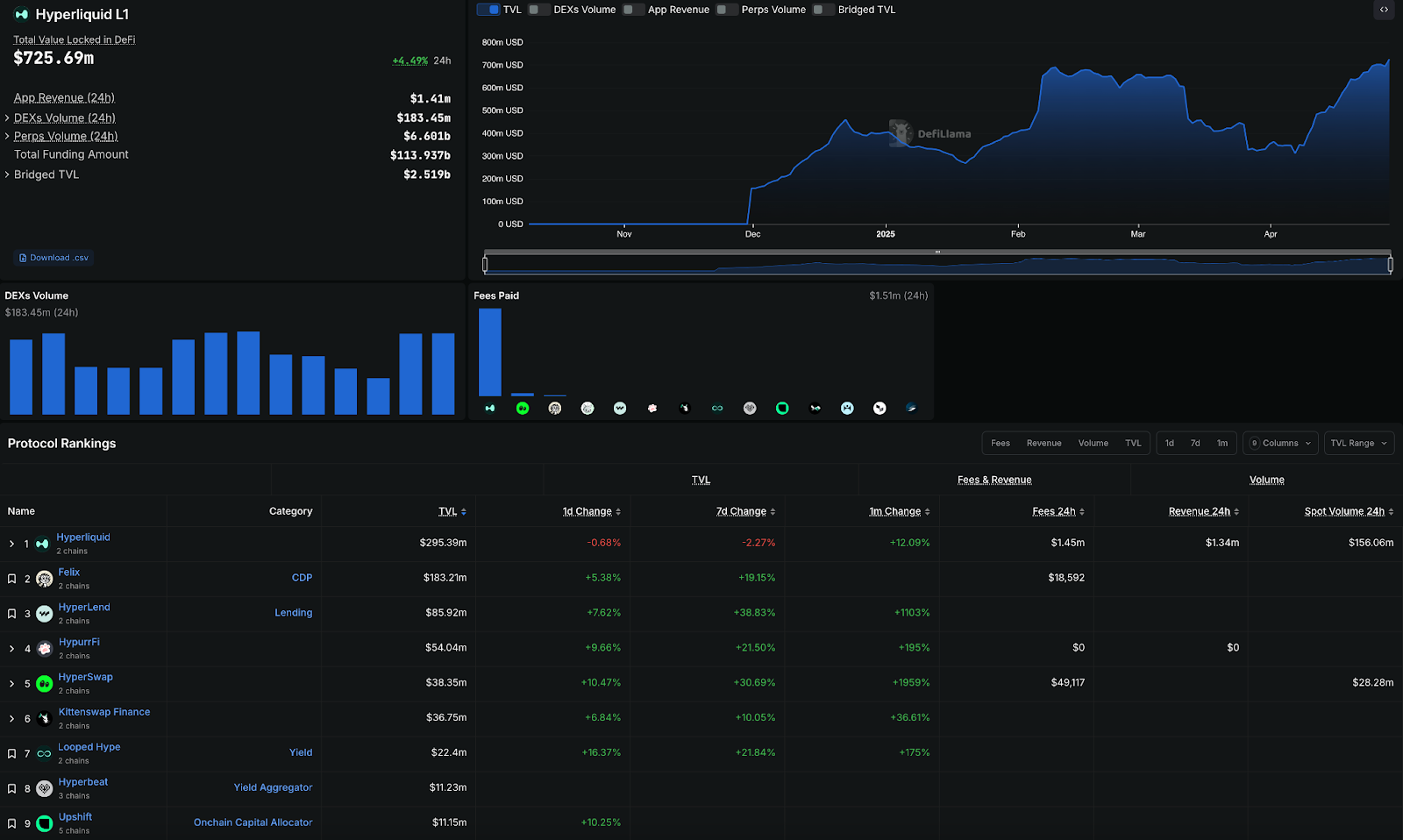The image size is (1403, 840).
Task: Open the TVL Range dropdown
Action: (x=1358, y=444)
